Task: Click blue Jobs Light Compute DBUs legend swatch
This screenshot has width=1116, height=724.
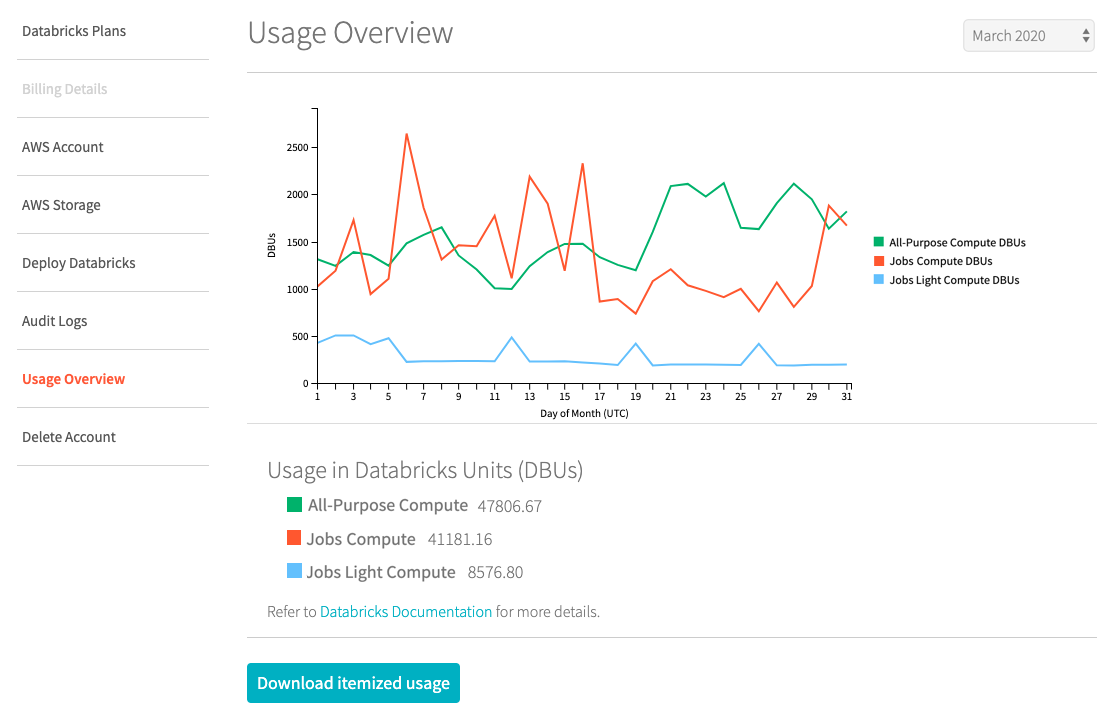Action: point(879,280)
